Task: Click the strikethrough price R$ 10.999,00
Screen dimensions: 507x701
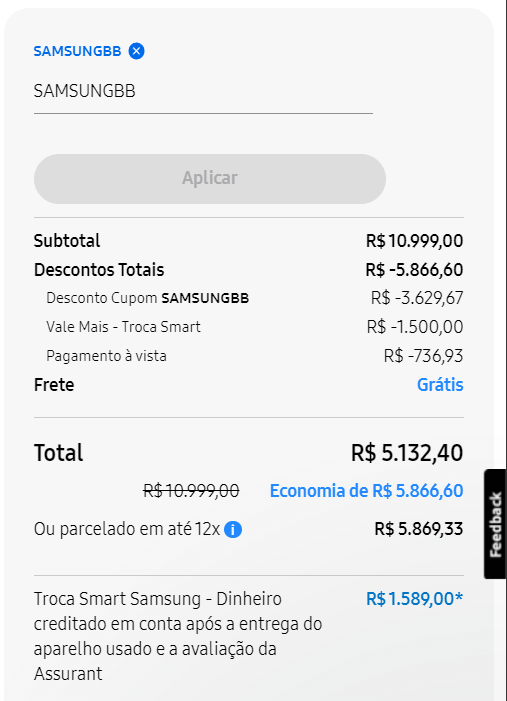Action: click(x=191, y=491)
